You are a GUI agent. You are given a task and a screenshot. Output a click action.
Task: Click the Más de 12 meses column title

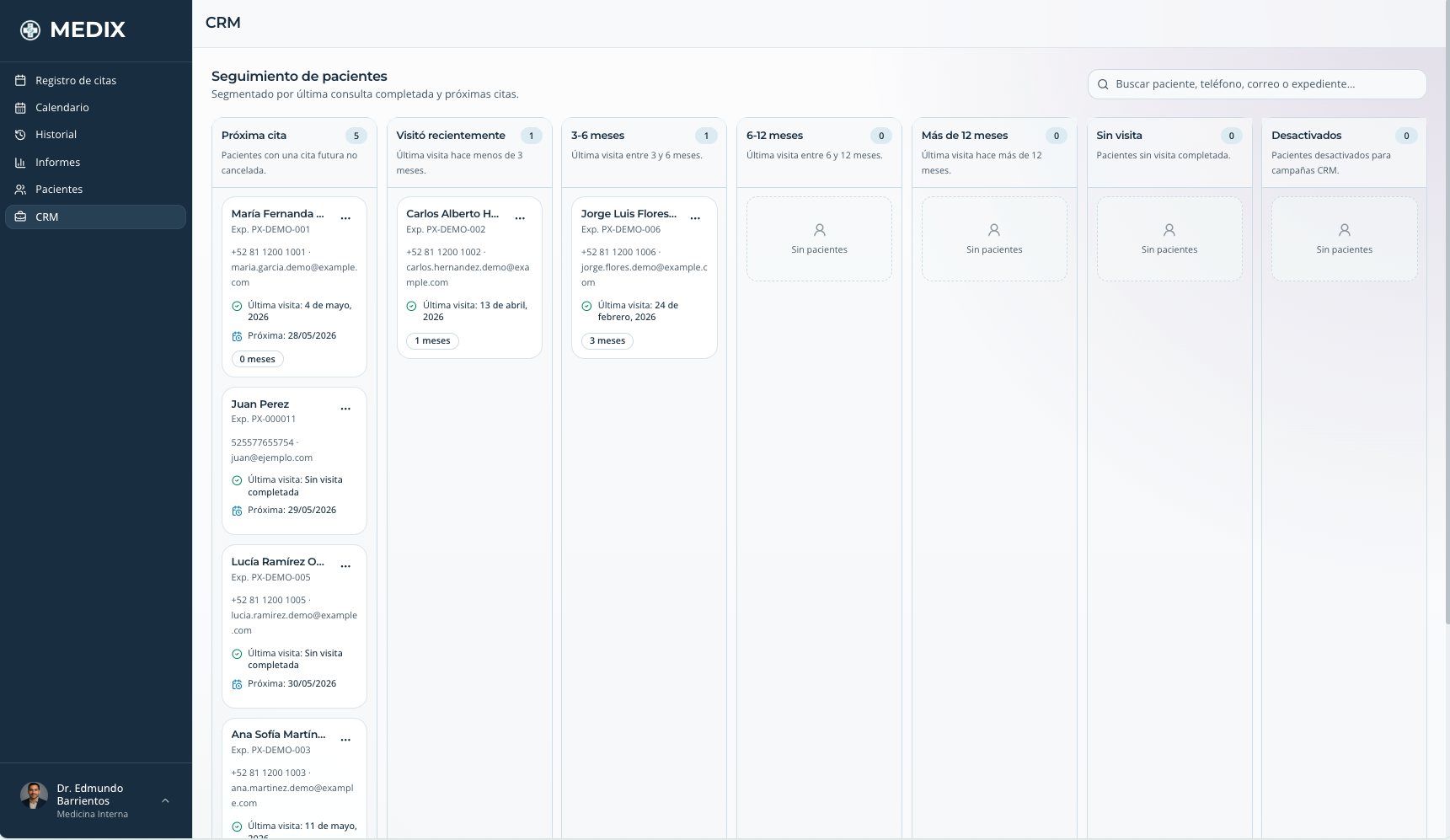tap(965, 136)
